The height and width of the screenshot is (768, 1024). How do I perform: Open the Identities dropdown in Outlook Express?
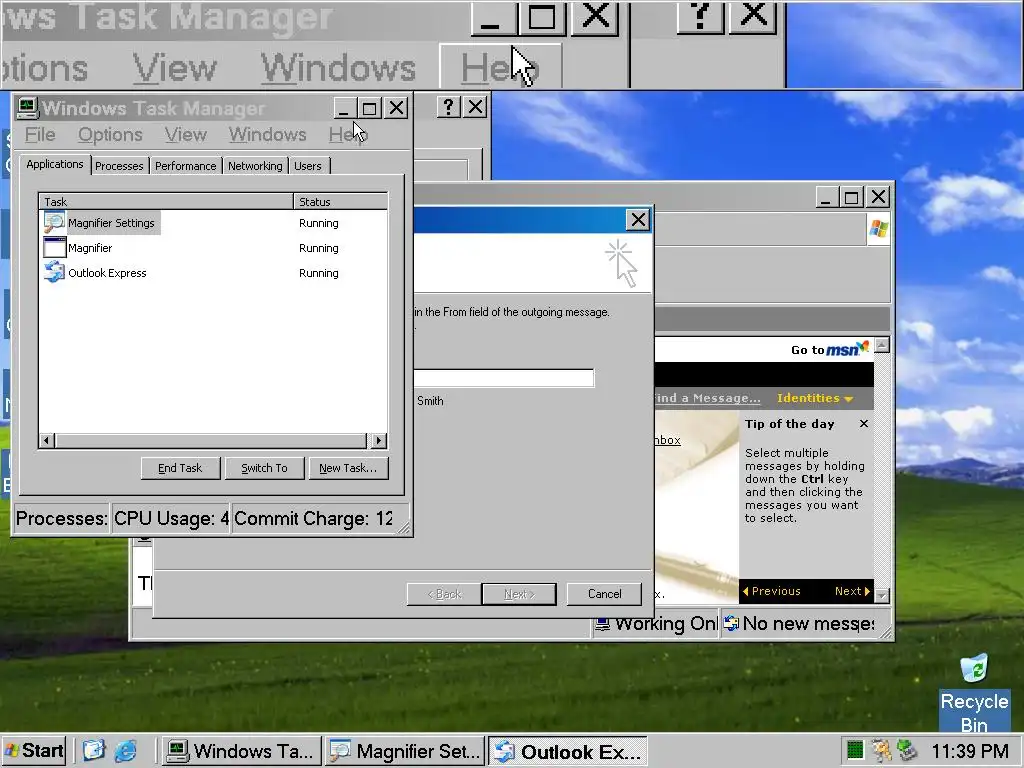pyautogui.click(x=814, y=398)
